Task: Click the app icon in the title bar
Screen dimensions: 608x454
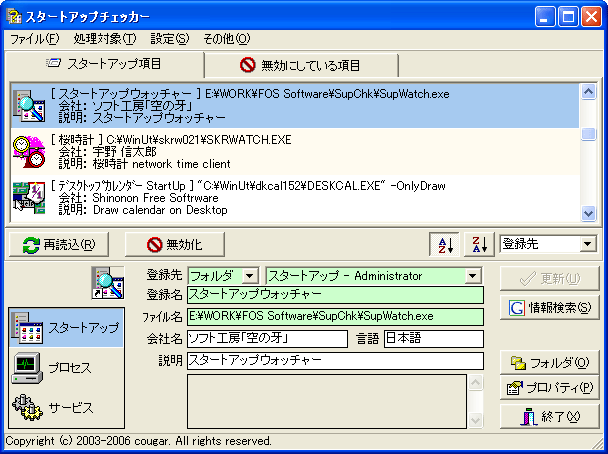Action: click(x=14, y=16)
